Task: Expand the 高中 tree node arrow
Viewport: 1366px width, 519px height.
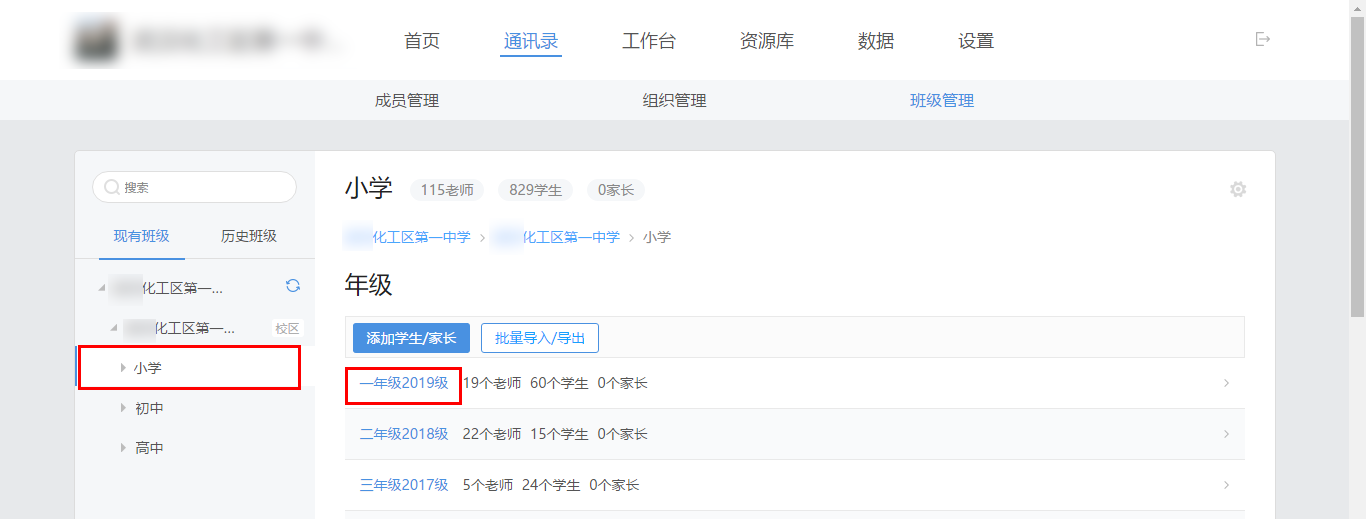Action: click(x=123, y=448)
